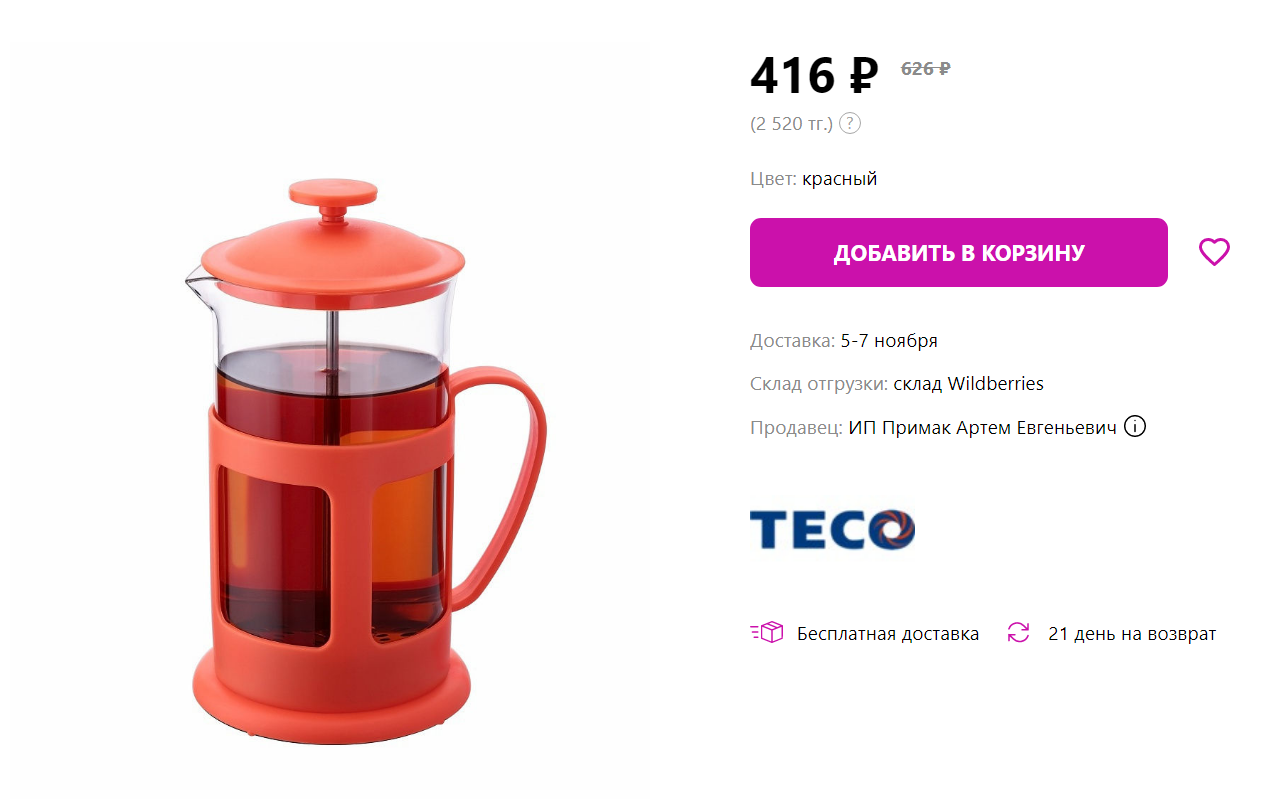Click the Продавец label

pos(797,428)
